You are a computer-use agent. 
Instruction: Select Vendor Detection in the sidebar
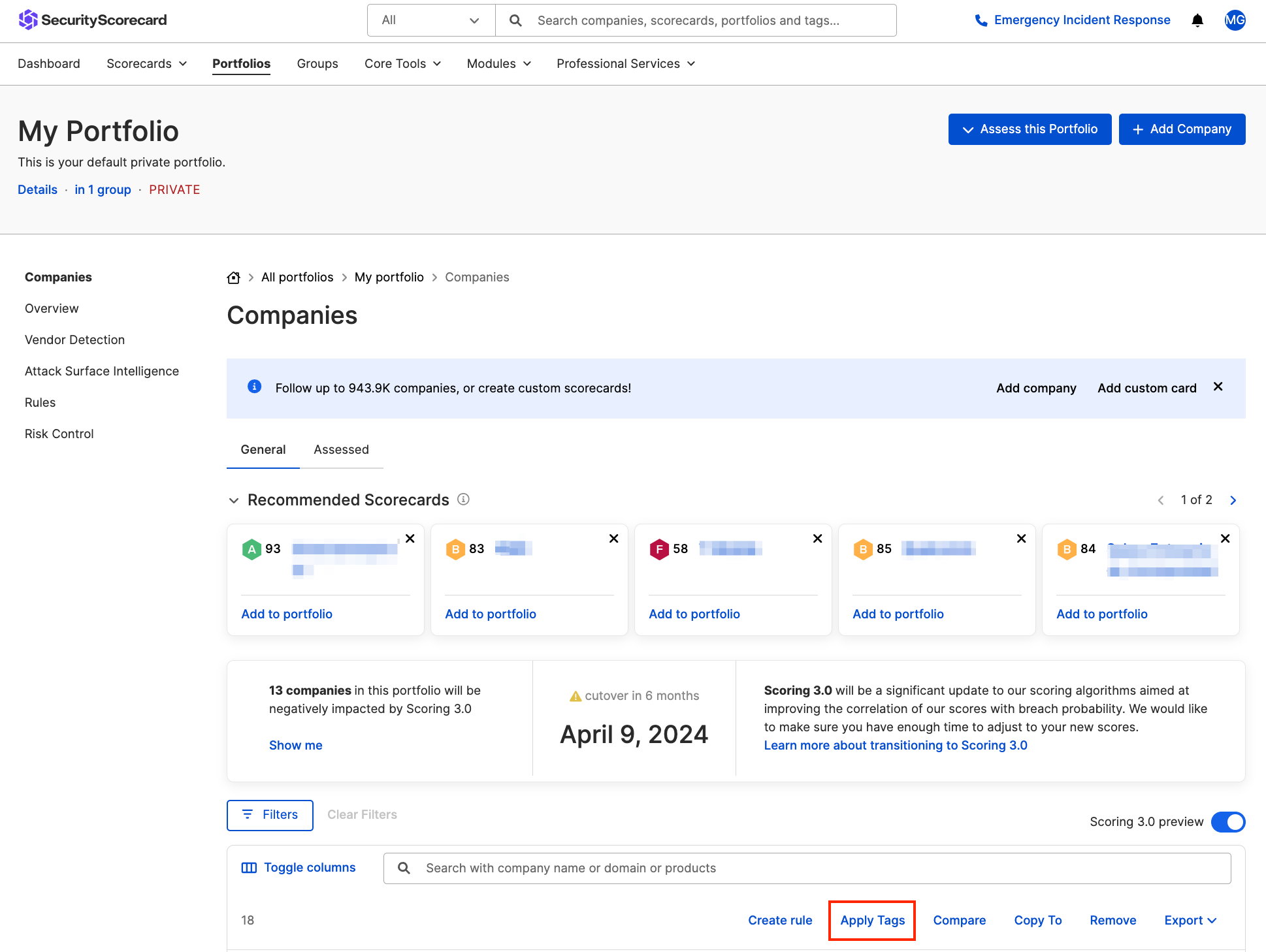74,340
